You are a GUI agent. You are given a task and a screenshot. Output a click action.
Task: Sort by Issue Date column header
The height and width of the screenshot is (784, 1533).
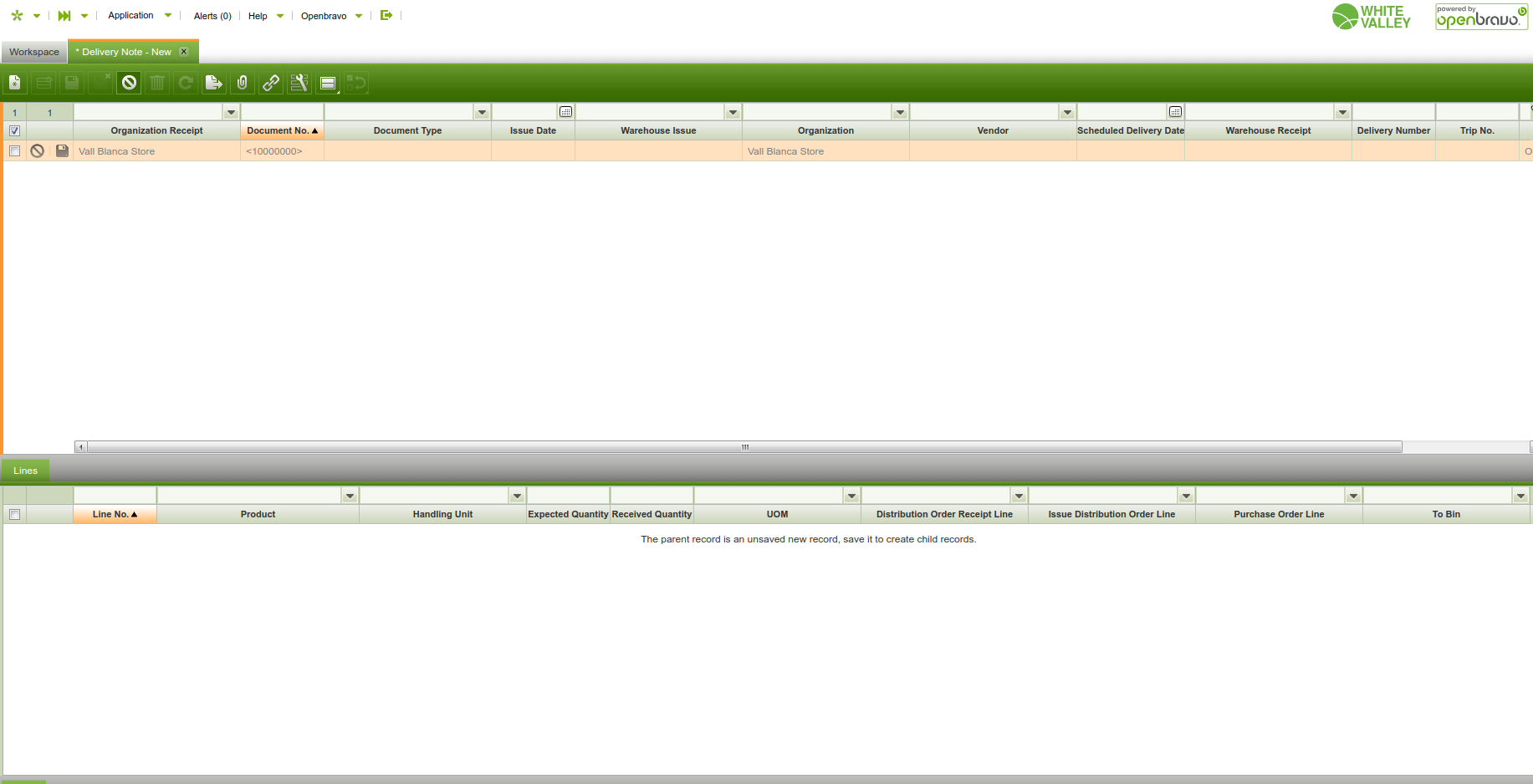pyautogui.click(x=534, y=130)
